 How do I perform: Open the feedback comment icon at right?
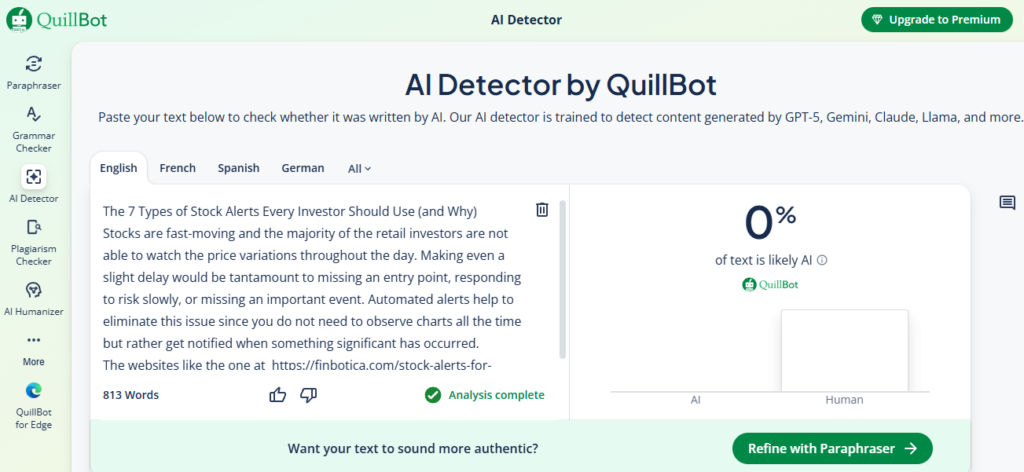point(1007,203)
